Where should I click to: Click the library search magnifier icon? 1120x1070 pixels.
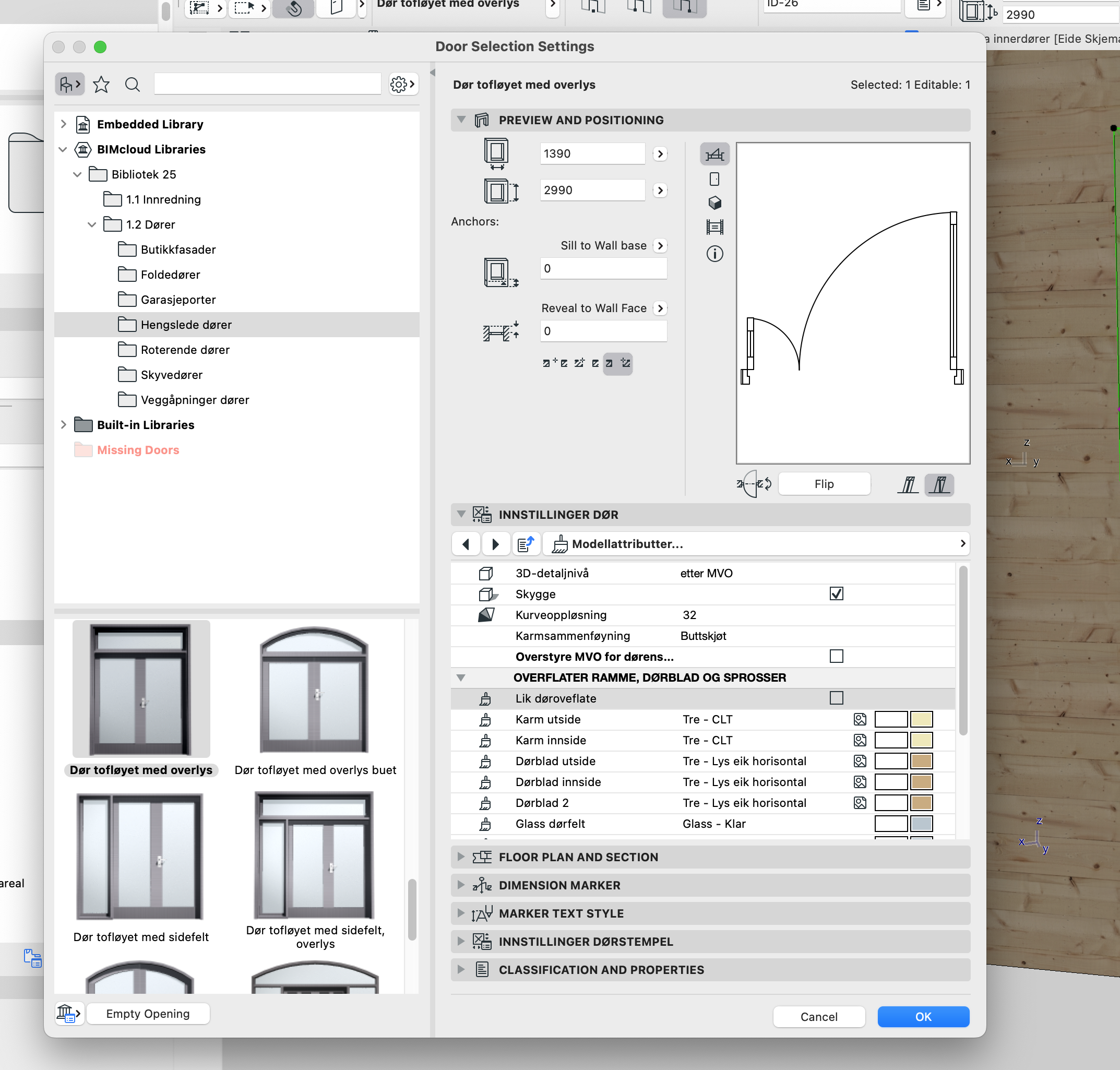pyautogui.click(x=132, y=85)
